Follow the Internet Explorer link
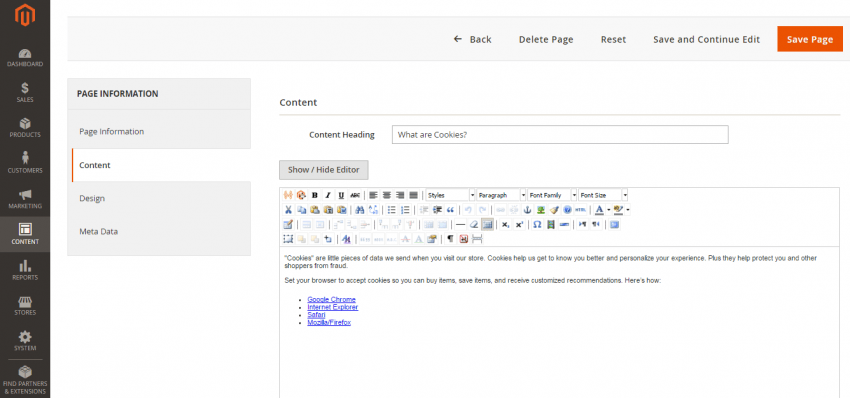The height and width of the screenshot is (398, 850). (x=332, y=307)
